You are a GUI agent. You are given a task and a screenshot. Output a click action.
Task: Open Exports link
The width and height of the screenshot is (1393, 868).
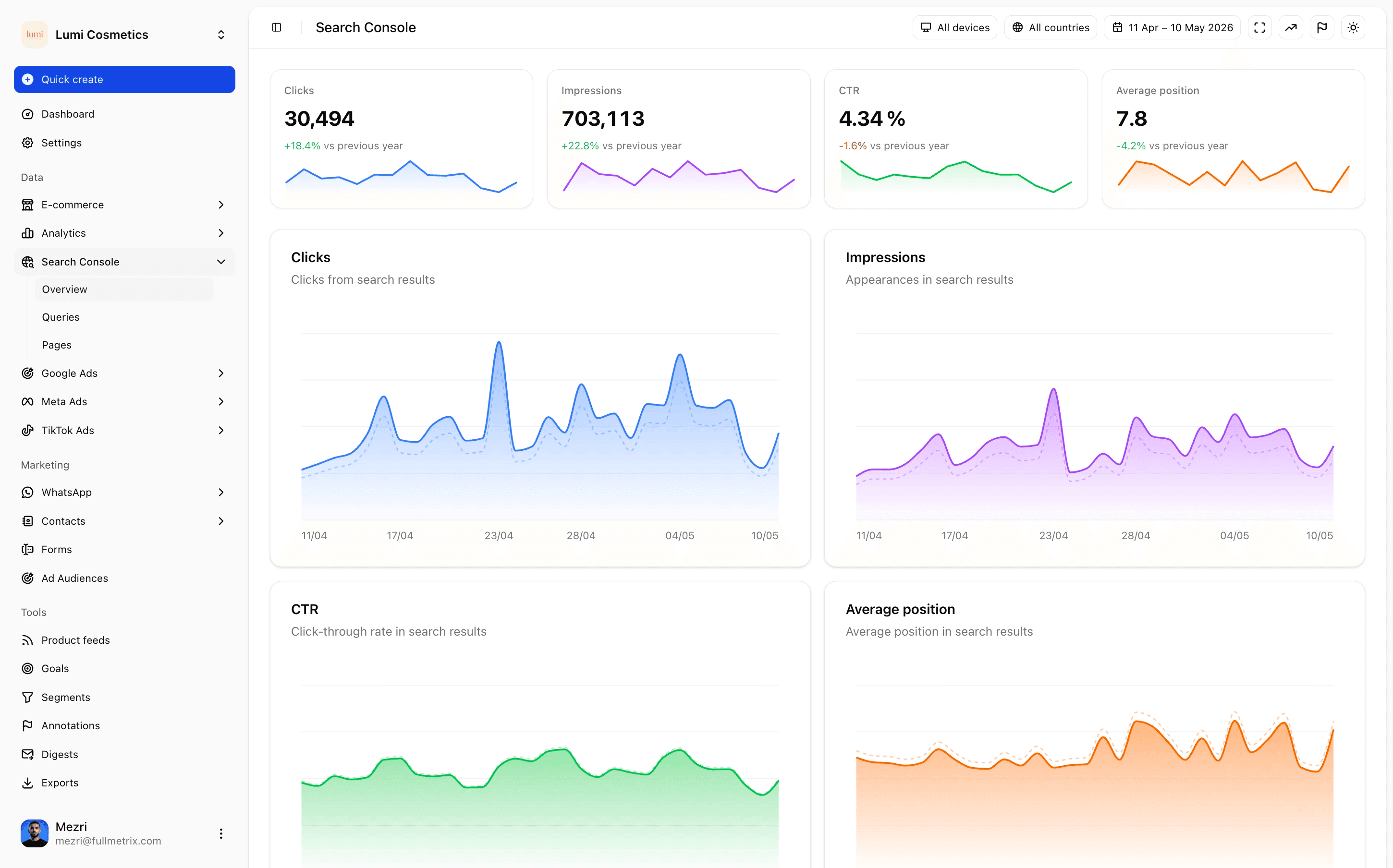[x=124, y=783]
